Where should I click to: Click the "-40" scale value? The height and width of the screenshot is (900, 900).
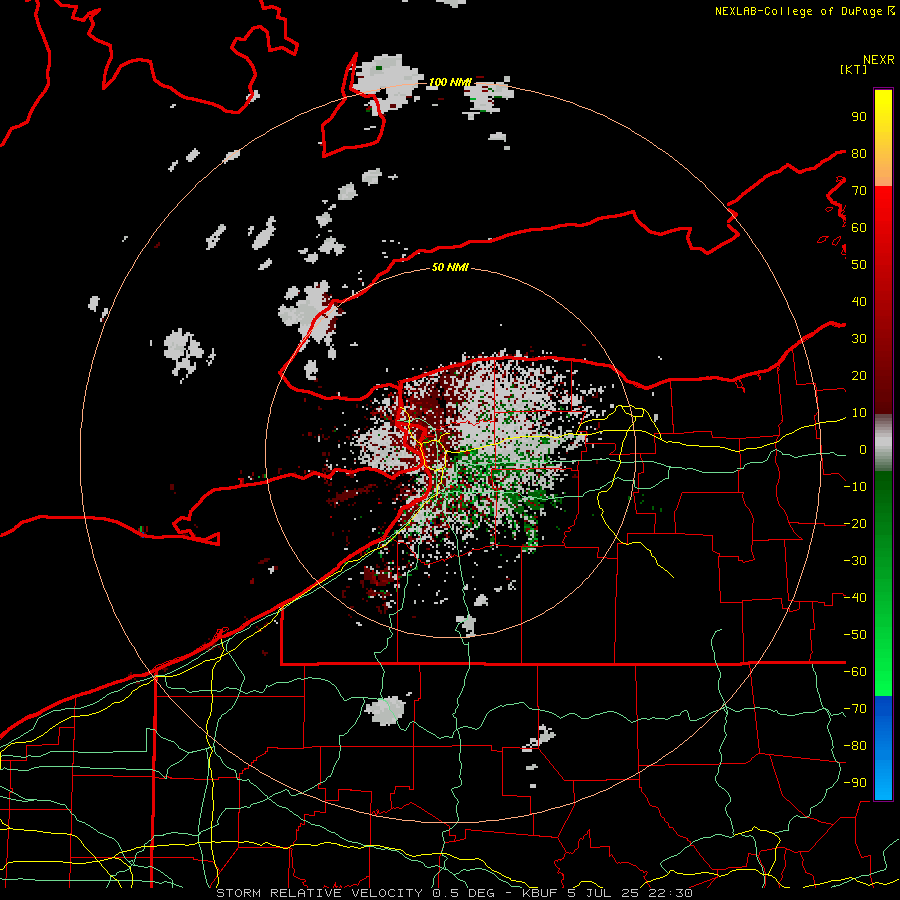tap(855, 598)
